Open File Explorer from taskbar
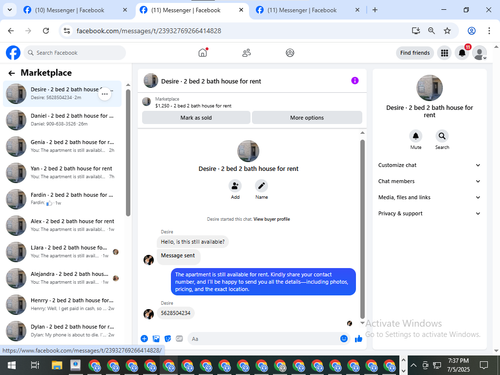 (57, 365)
